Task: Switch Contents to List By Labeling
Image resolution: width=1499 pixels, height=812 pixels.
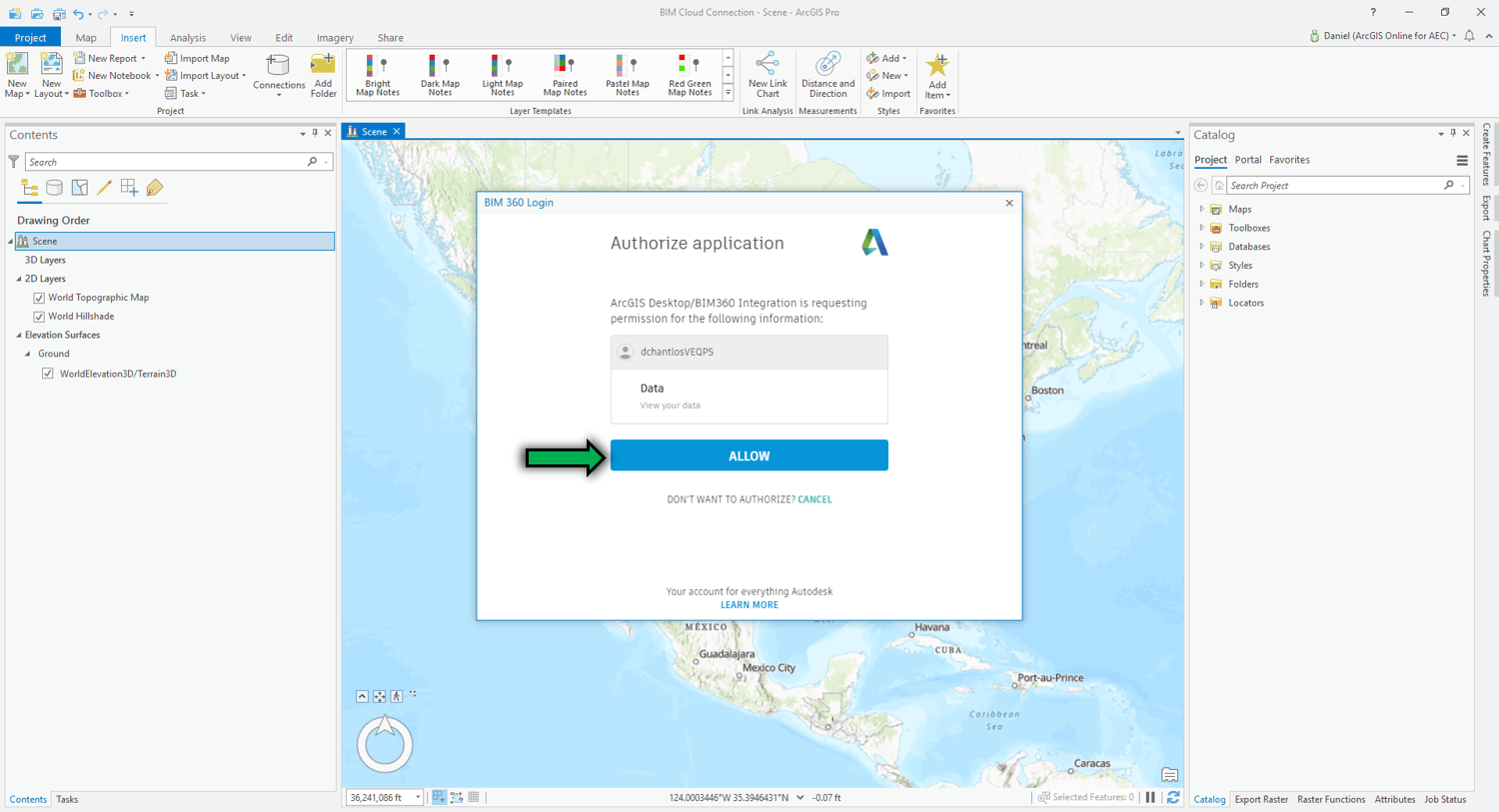Action: pyautogui.click(x=154, y=188)
